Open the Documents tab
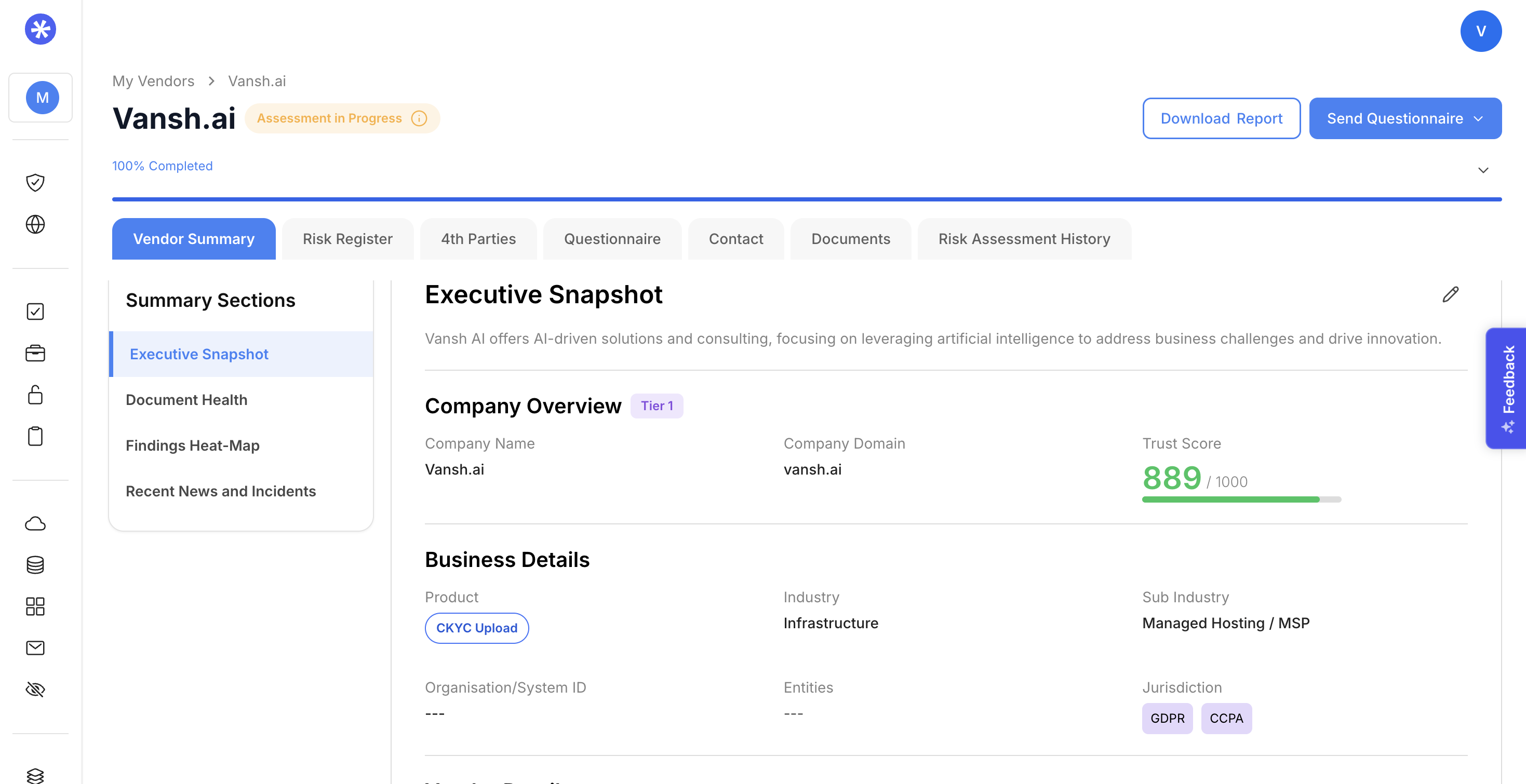 click(850, 239)
